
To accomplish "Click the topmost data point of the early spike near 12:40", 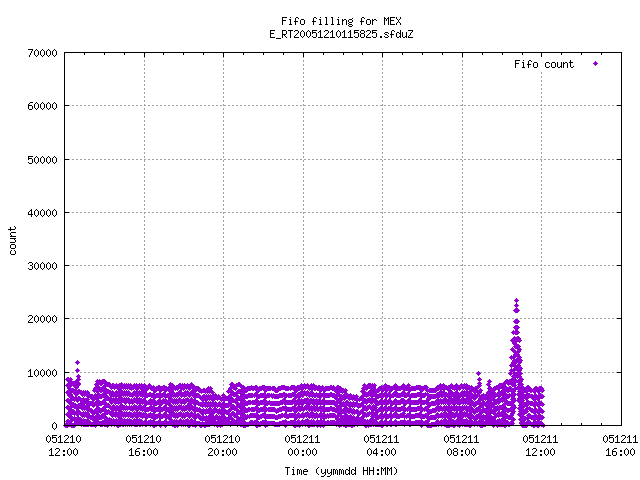I will 78,362.
